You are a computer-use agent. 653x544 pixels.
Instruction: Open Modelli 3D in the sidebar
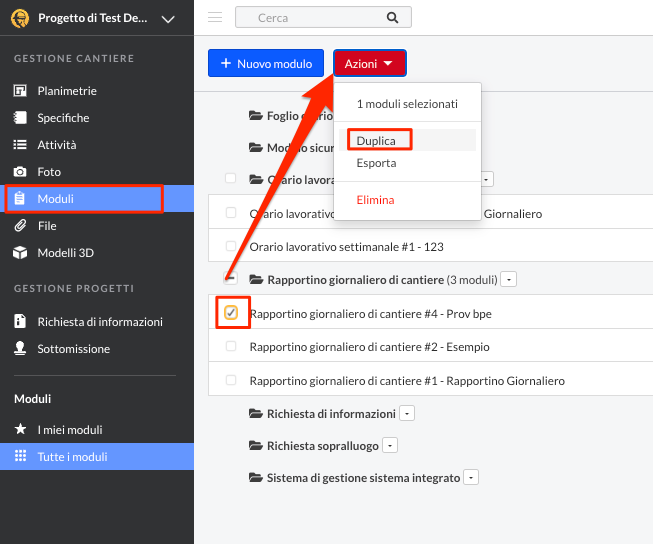(65, 253)
